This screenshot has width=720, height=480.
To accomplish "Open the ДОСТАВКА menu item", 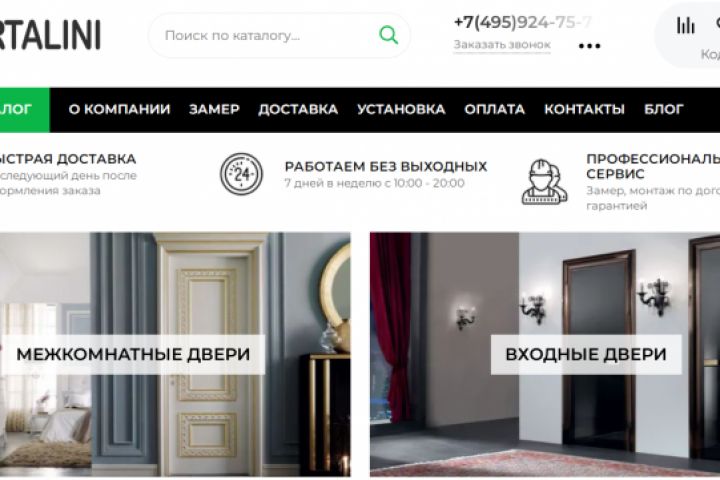I will pyautogui.click(x=298, y=109).
